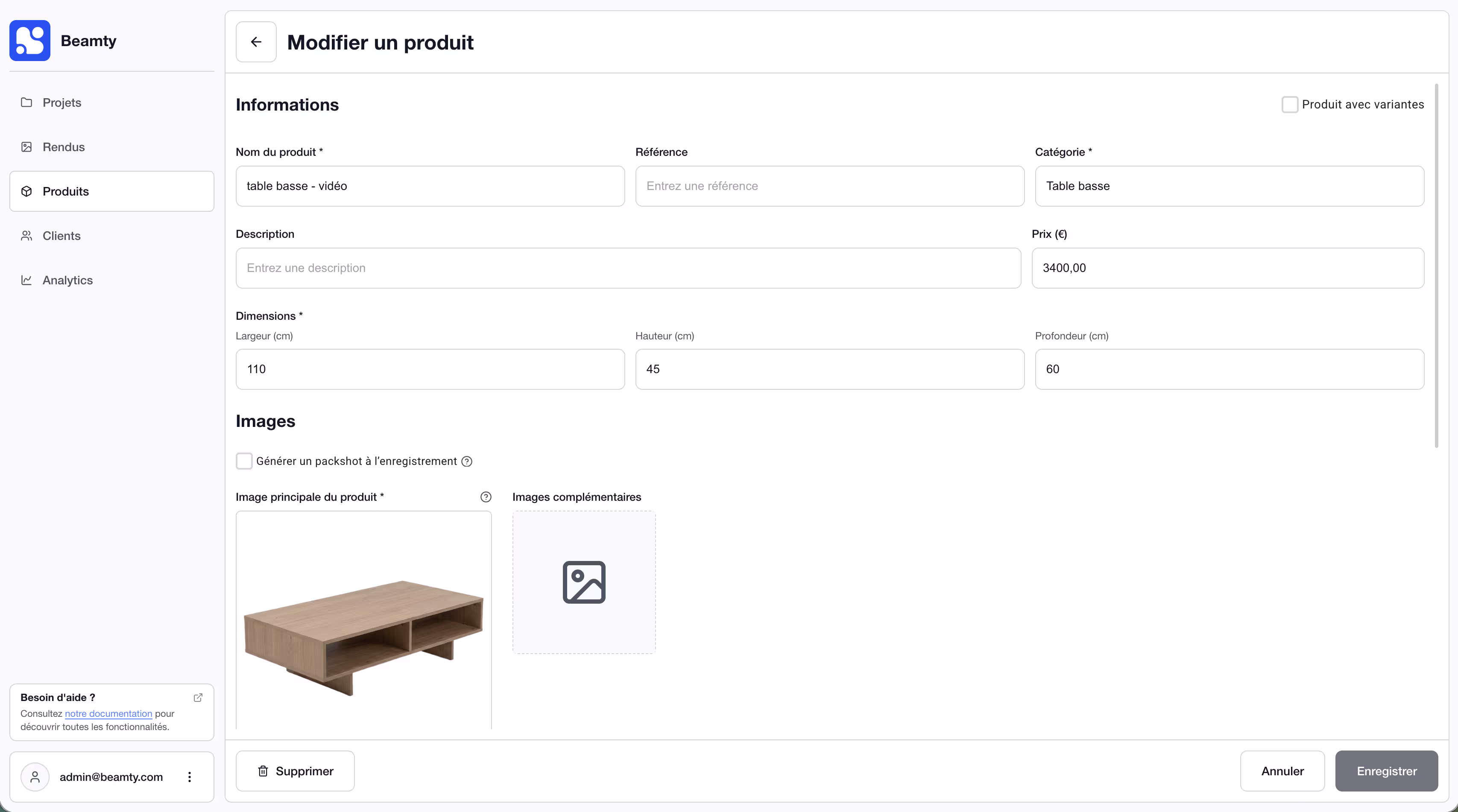
Task: Click the Nom du produit field
Action: (x=430, y=186)
